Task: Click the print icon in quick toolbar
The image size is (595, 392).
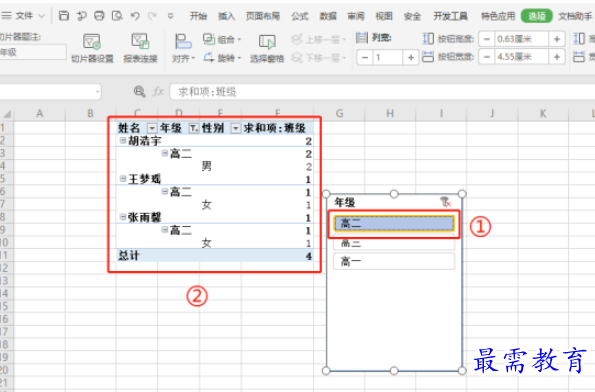Action: tap(99, 16)
